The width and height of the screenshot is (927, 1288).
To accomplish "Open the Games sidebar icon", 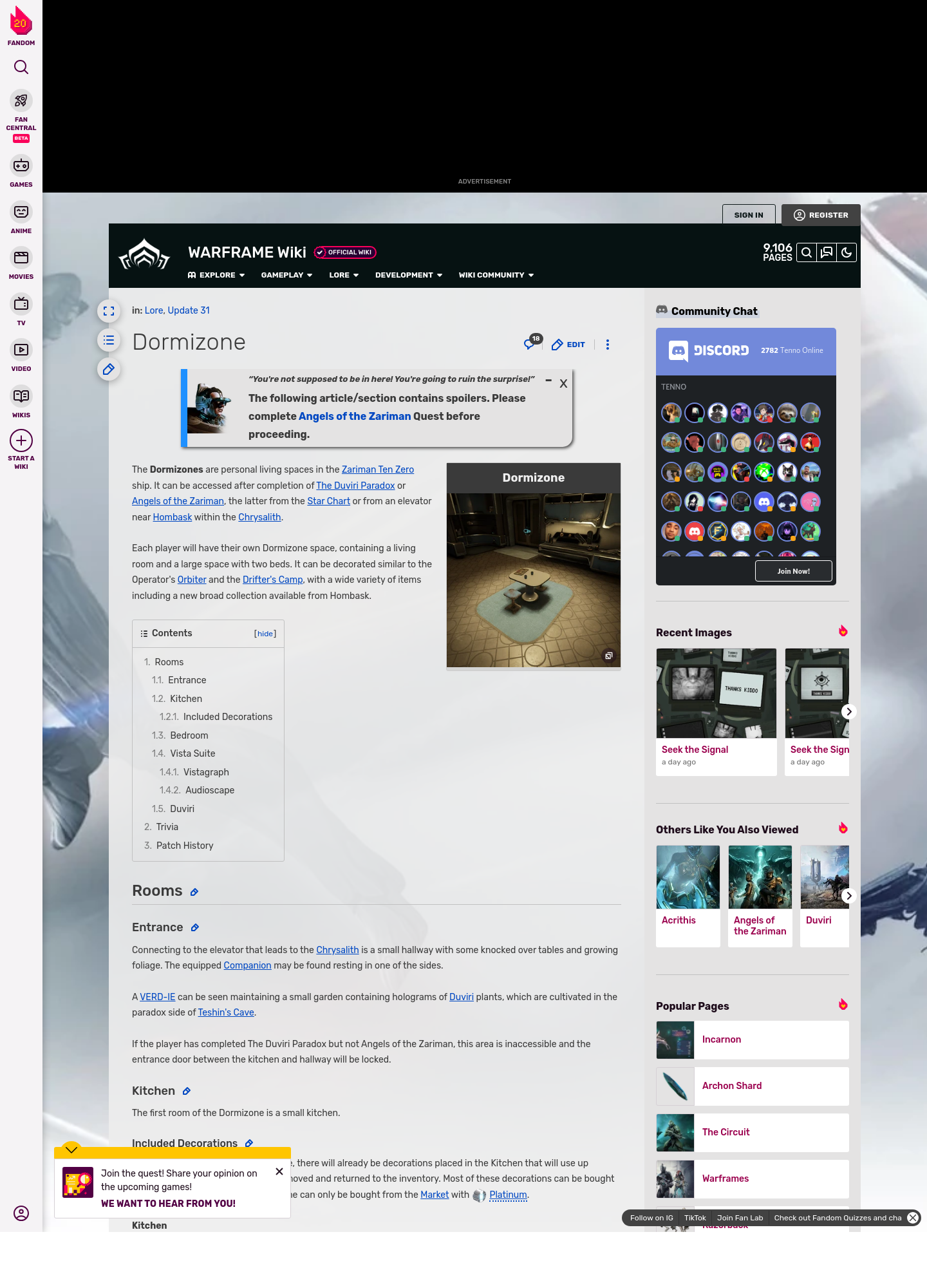I will [x=21, y=166].
